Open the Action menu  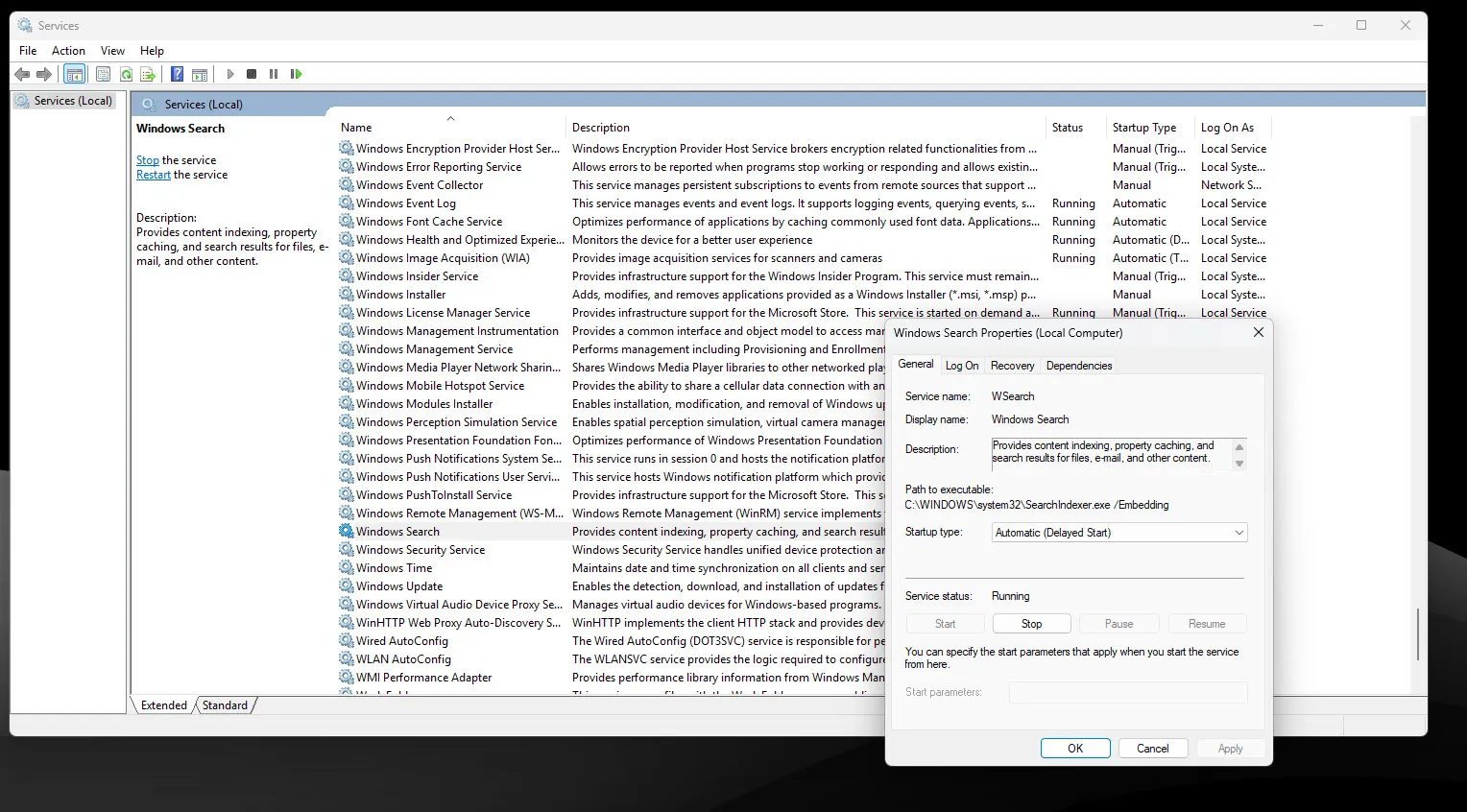(68, 50)
